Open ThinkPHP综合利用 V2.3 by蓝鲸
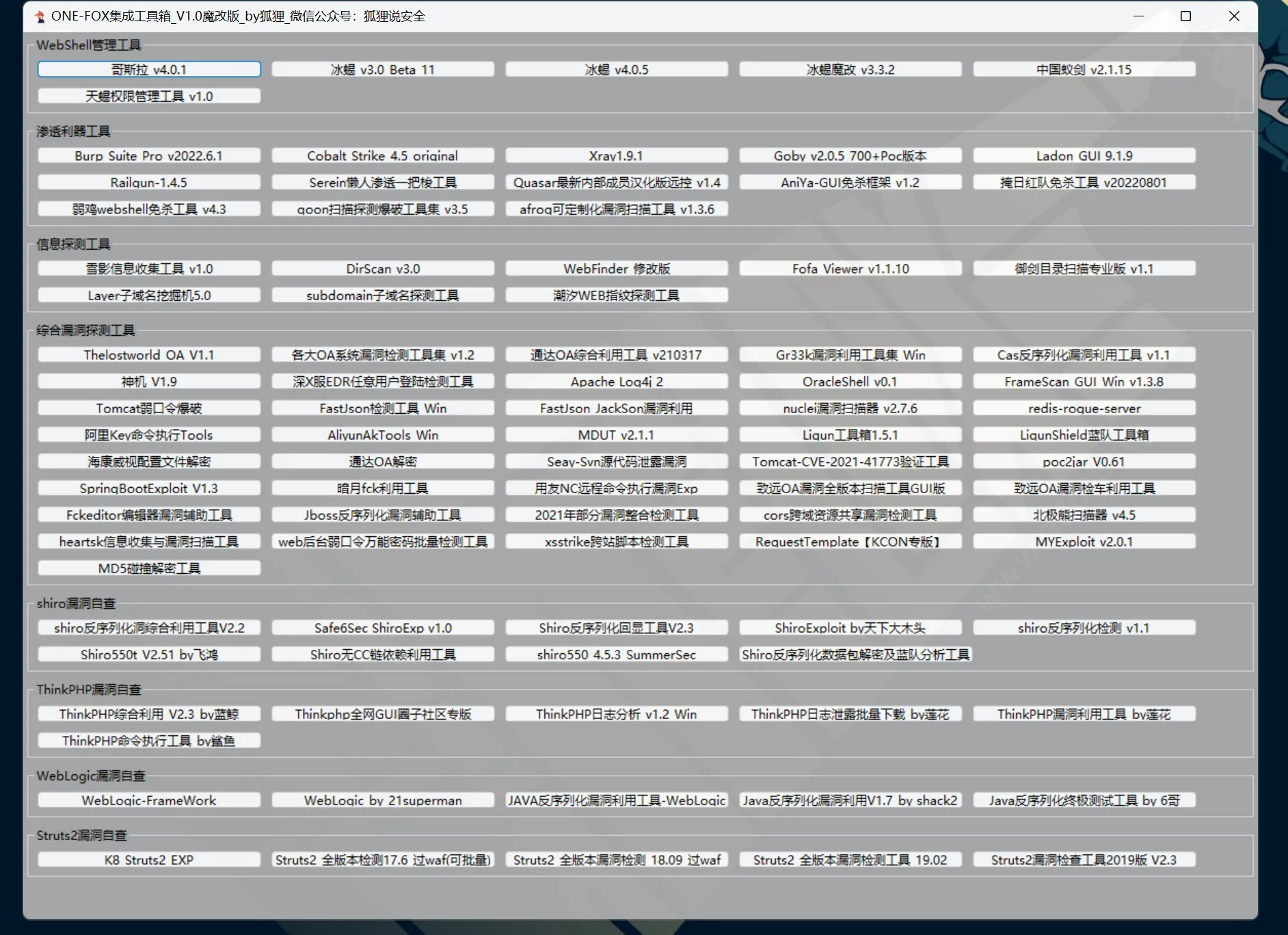The width and height of the screenshot is (1288, 935). 149,714
